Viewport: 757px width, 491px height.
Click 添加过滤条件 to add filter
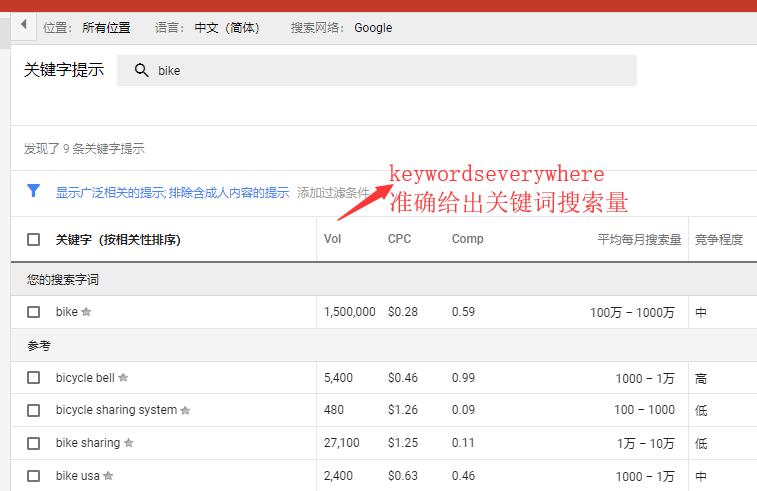pyautogui.click(x=333, y=193)
